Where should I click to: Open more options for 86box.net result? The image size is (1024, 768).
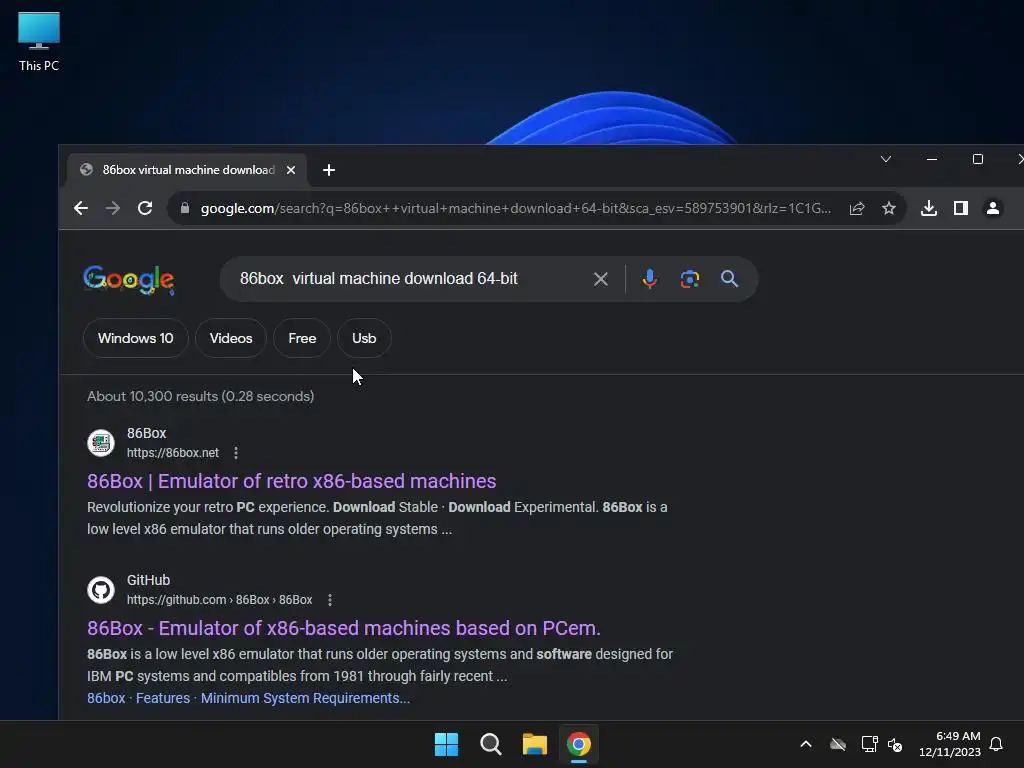click(236, 453)
